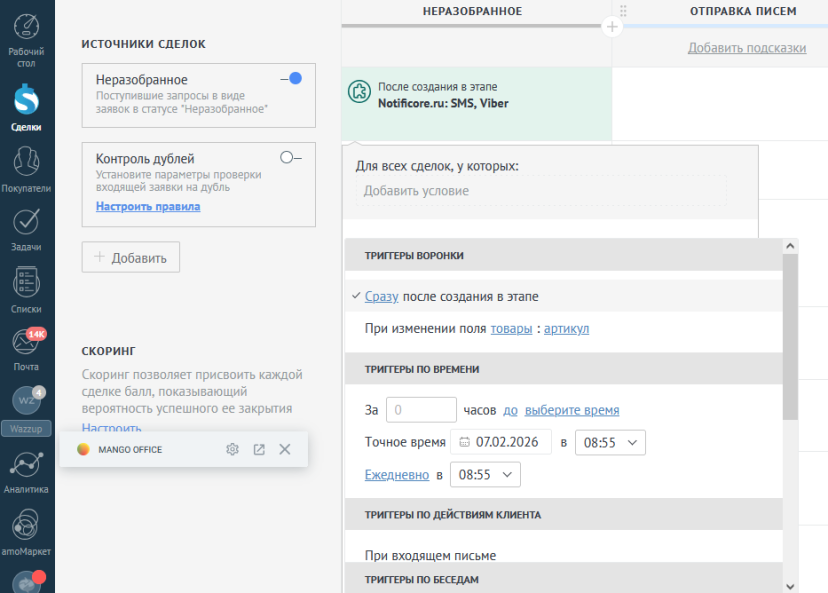Select Сразу после создания в этапе trigger
This screenshot has width=828, height=593.
coord(563,296)
